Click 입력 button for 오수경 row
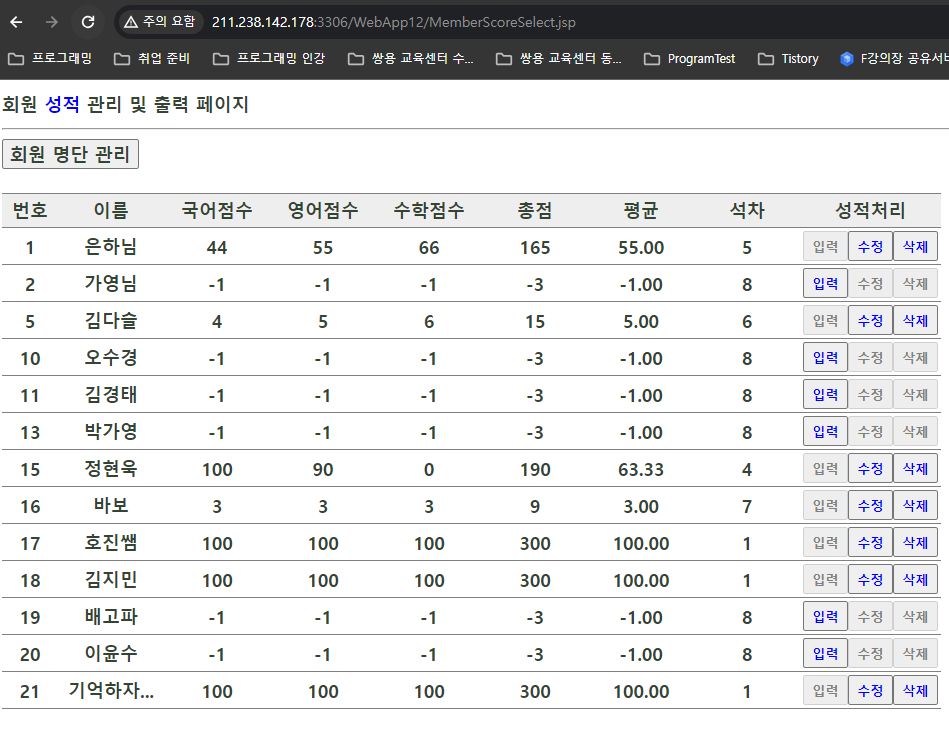 tap(825, 357)
